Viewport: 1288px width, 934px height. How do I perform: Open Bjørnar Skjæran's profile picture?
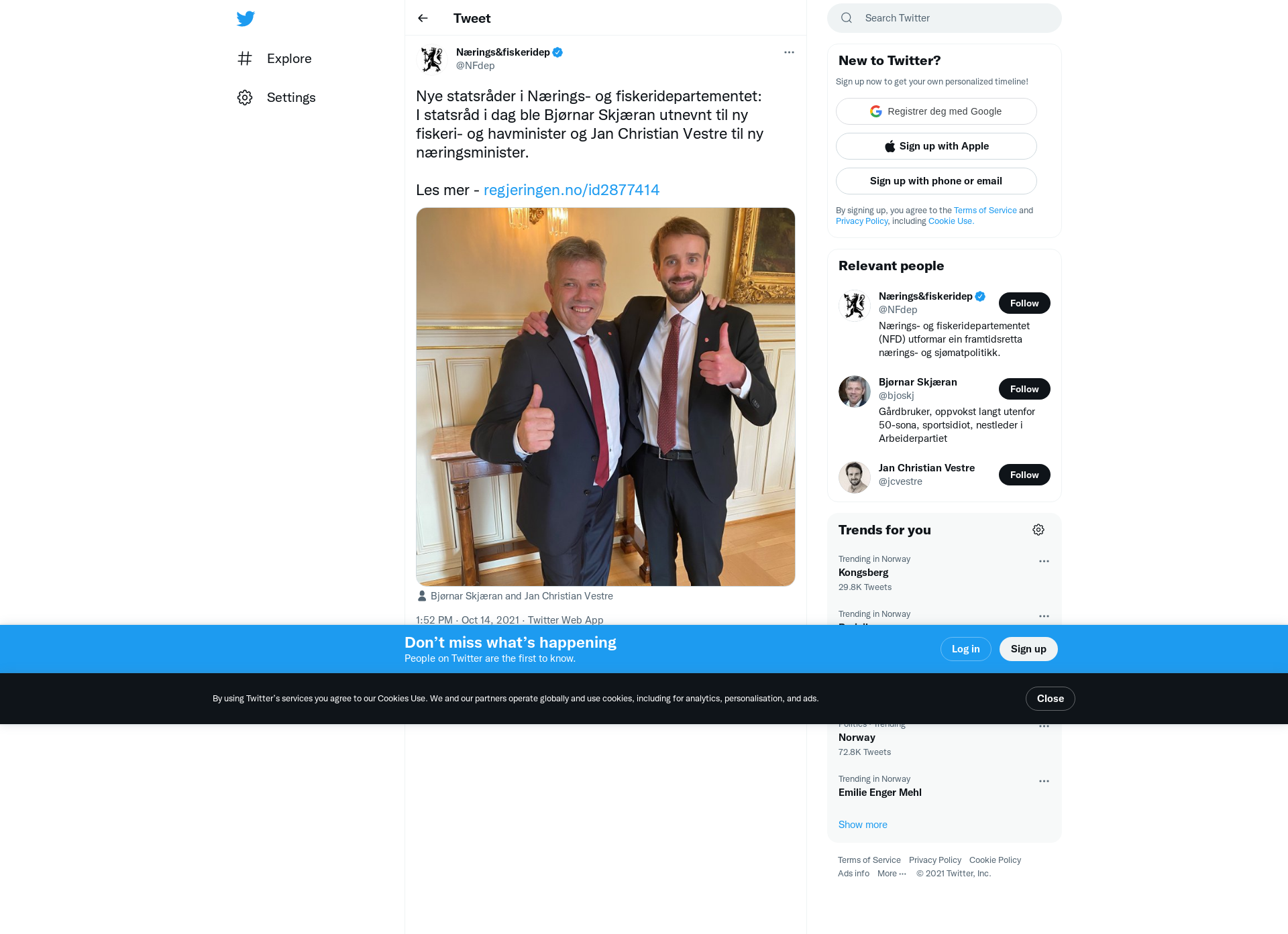855,392
